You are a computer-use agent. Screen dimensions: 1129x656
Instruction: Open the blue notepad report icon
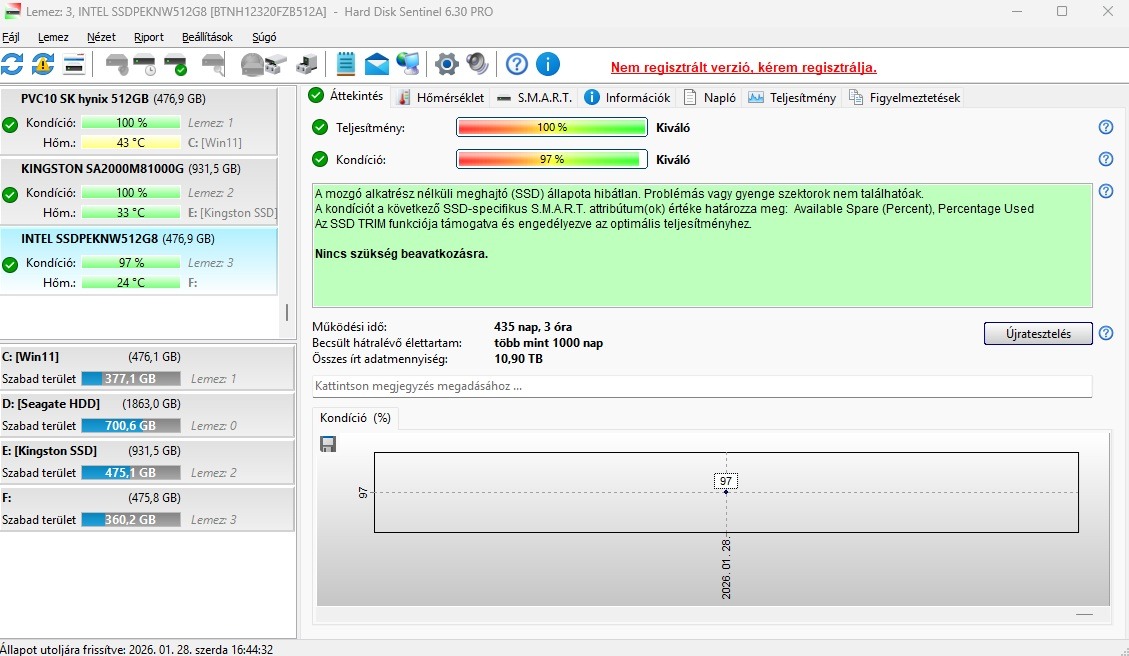346,64
